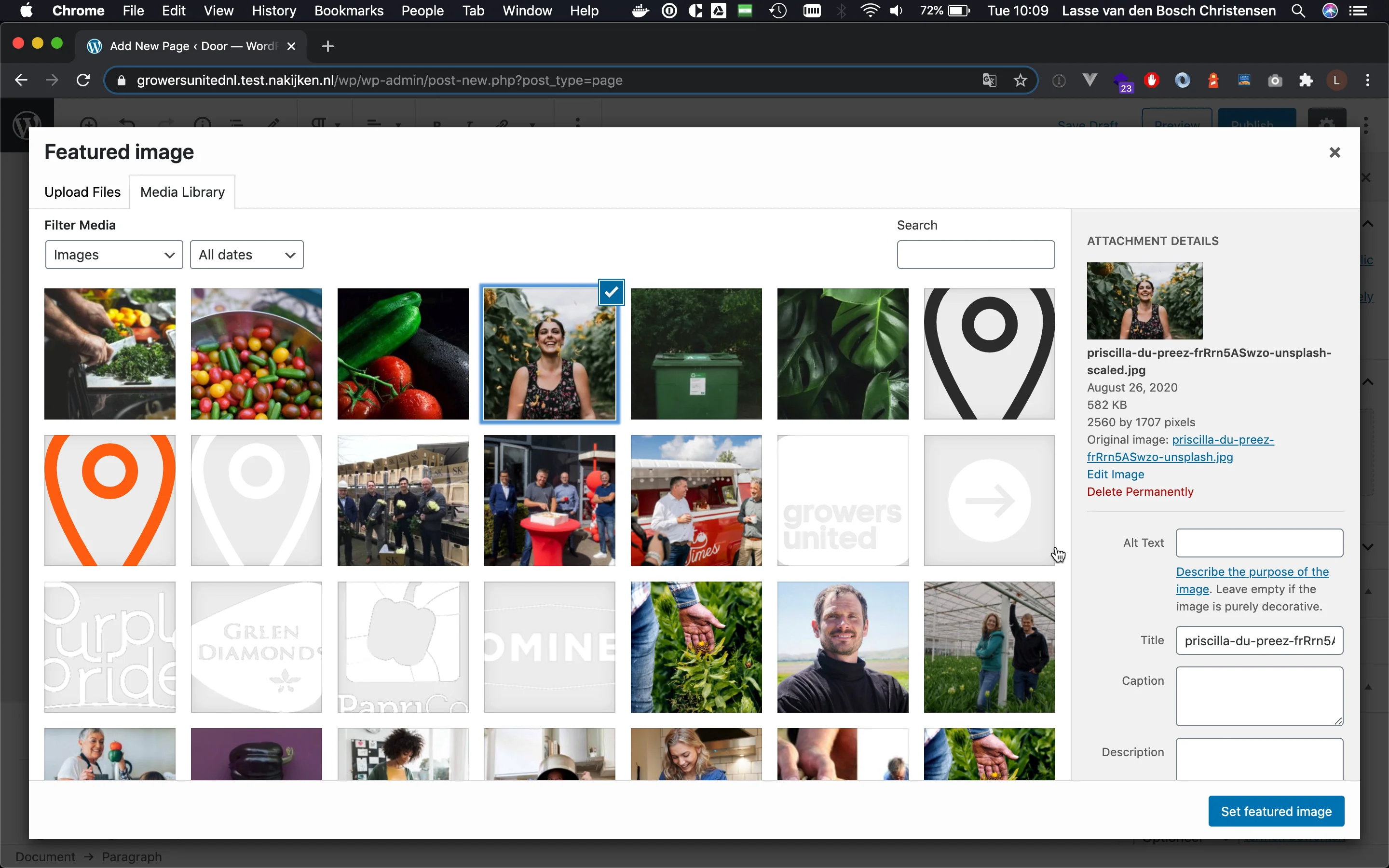This screenshot has width=1389, height=868.
Task: Open the Images media type filter
Action: [114, 254]
